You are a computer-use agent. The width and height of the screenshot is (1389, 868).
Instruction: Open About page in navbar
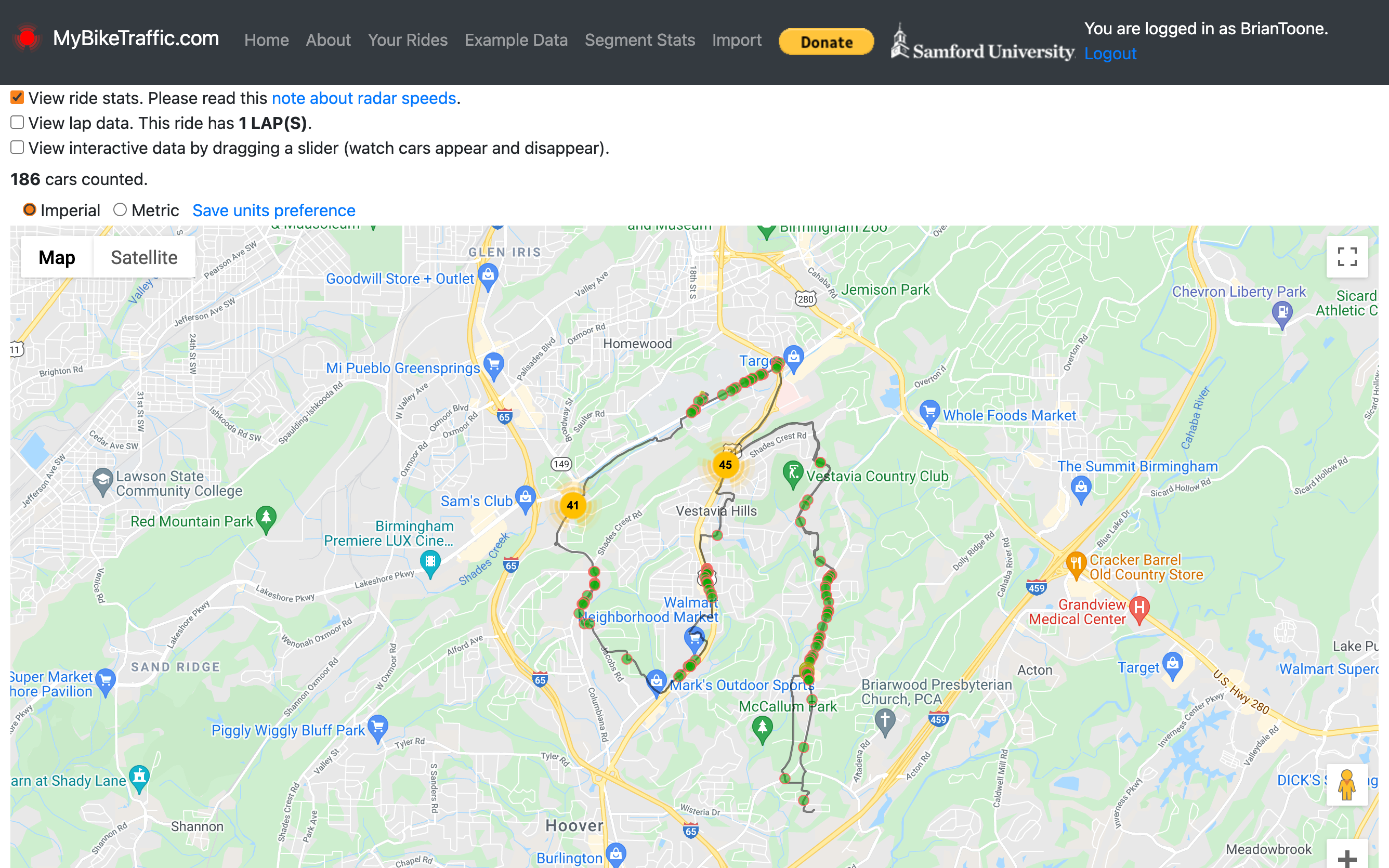click(x=327, y=40)
